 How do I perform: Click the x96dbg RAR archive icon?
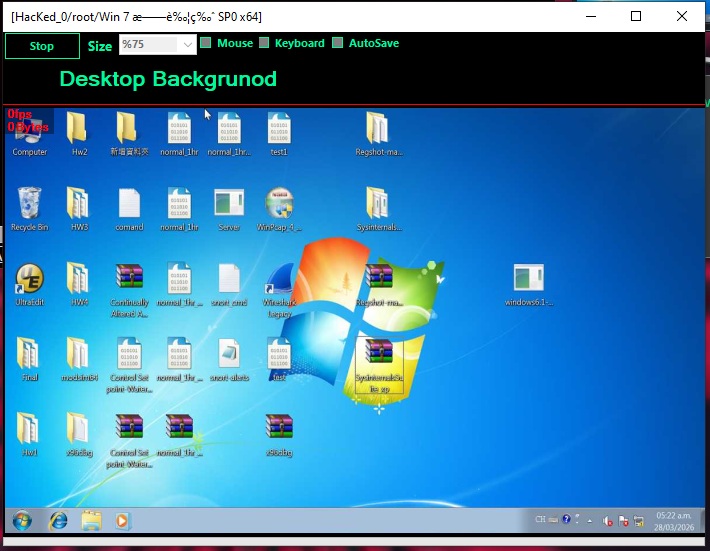click(279, 430)
